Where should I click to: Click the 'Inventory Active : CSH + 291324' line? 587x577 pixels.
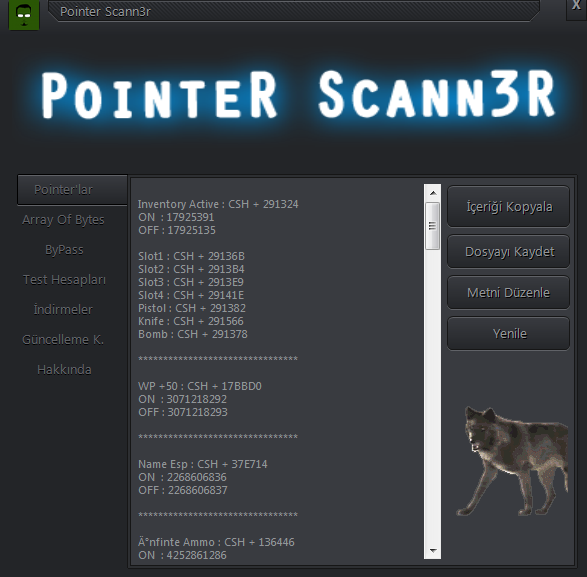pos(218,204)
